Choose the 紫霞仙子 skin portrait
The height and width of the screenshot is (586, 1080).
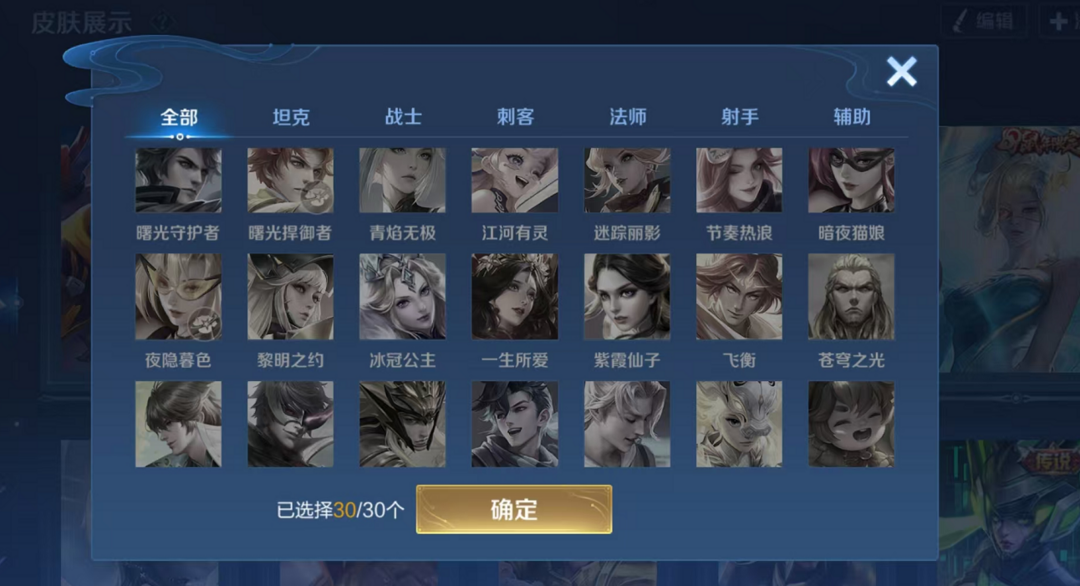pyautogui.click(x=627, y=296)
